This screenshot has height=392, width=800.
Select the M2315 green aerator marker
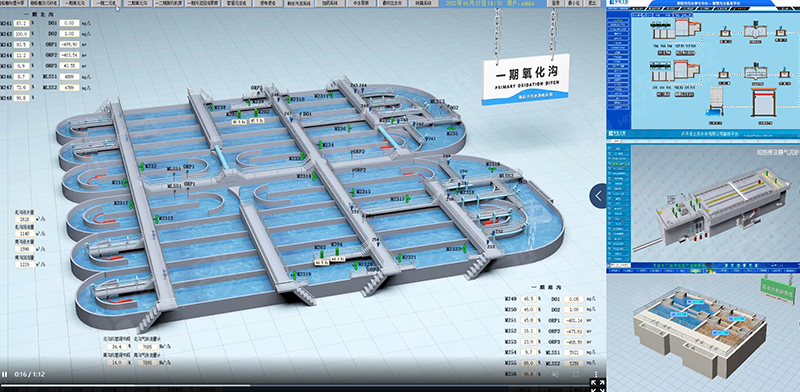pos(353,192)
